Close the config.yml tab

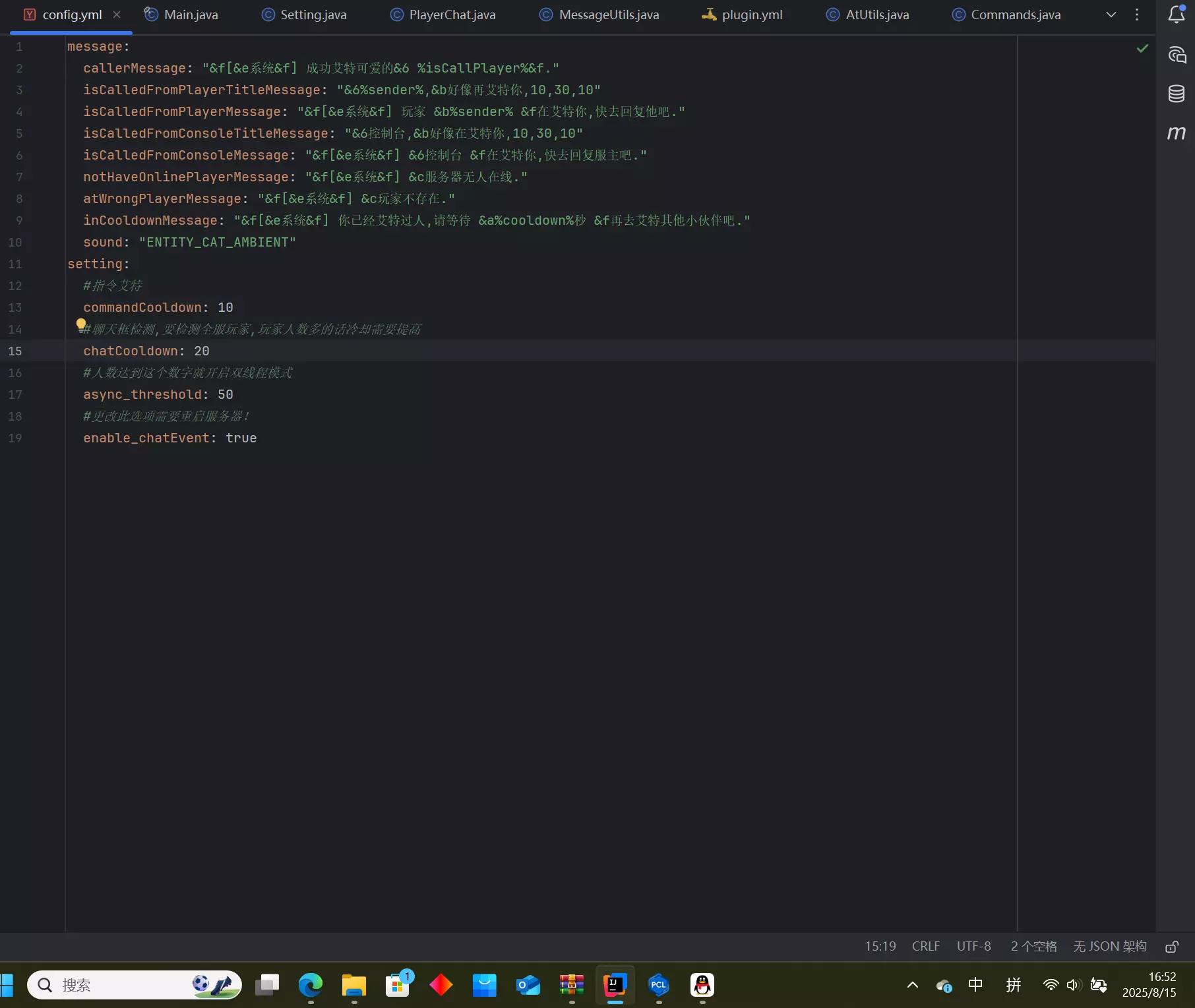pos(117,15)
